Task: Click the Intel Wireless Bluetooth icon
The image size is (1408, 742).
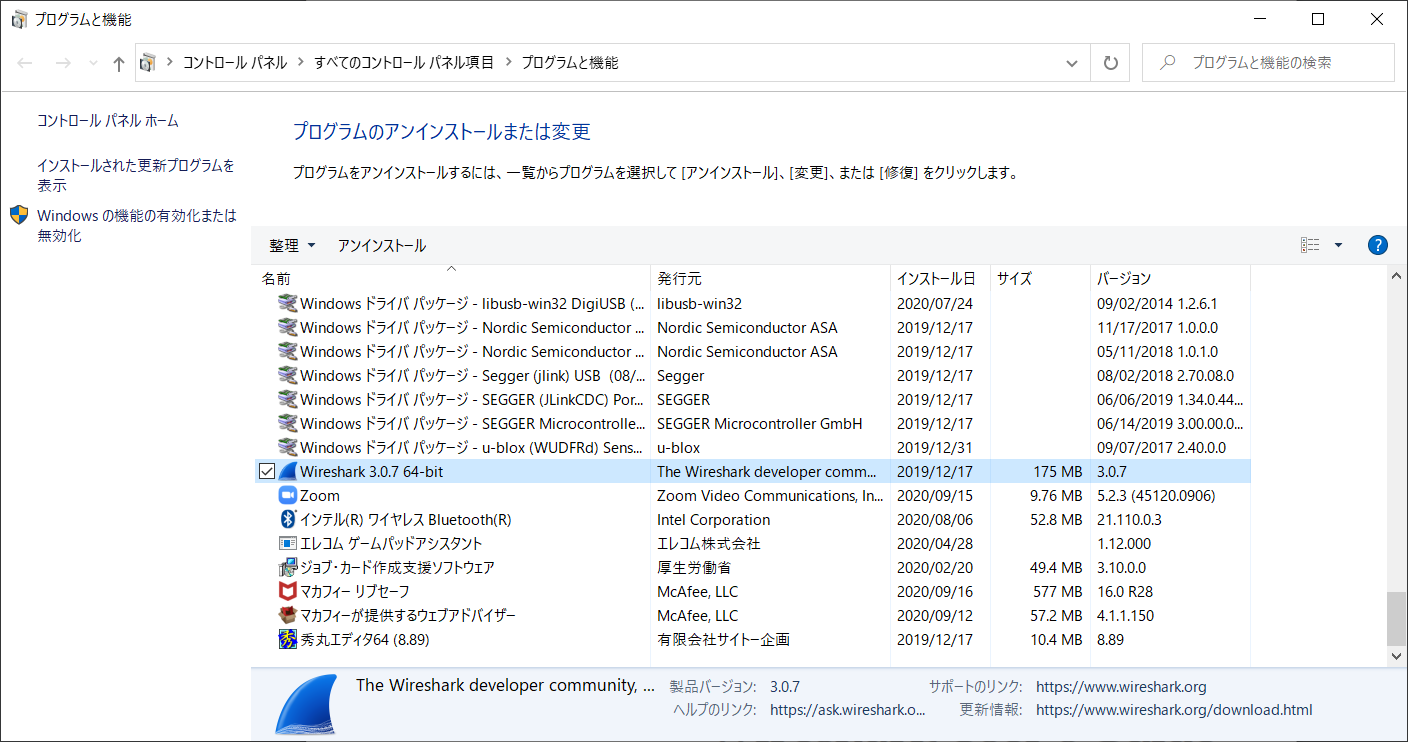Action: tap(288, 520)
